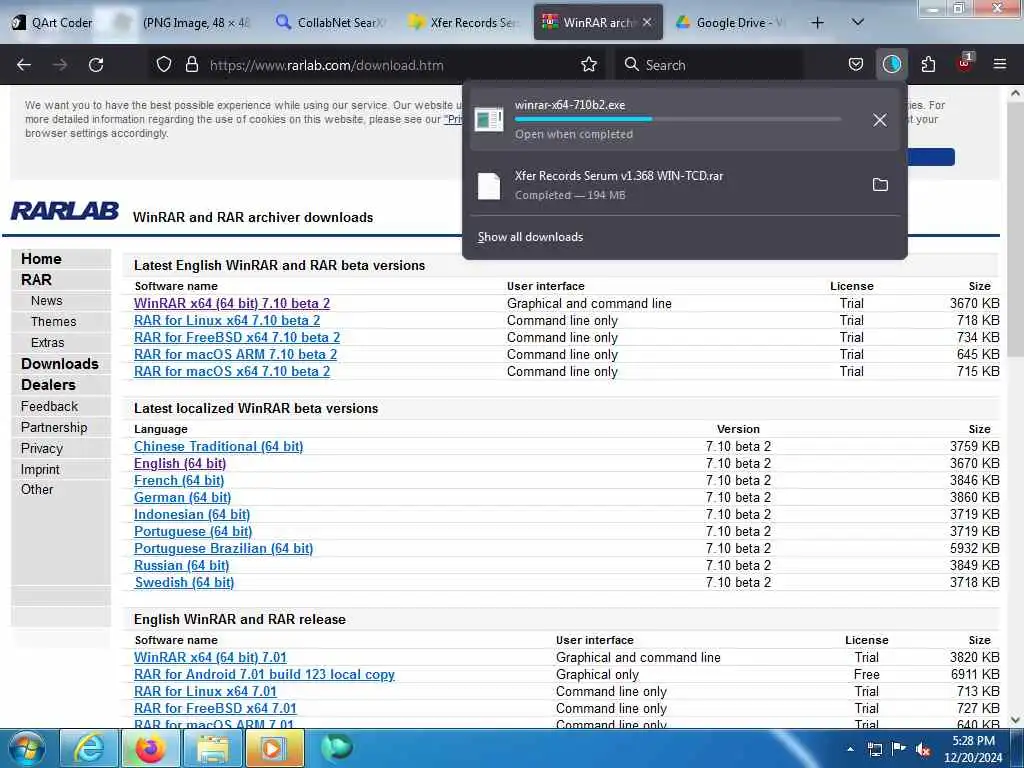Image resolution: width=1024 pixels, height=768 pixels.
Task: Open a new browser tab
Action: pos(817,23)
